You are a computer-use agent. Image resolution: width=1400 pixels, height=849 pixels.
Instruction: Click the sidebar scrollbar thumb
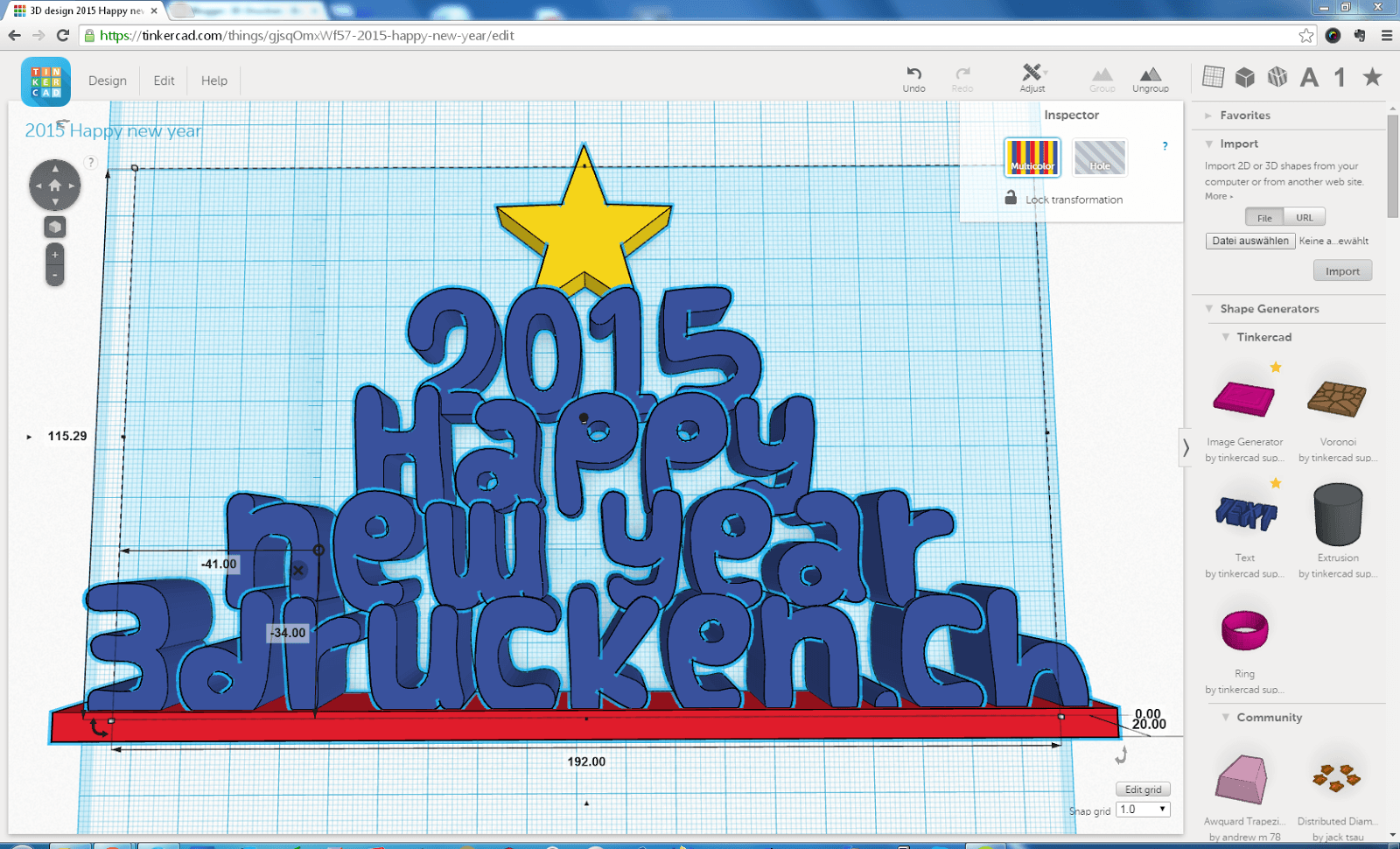coord(1393,166)
